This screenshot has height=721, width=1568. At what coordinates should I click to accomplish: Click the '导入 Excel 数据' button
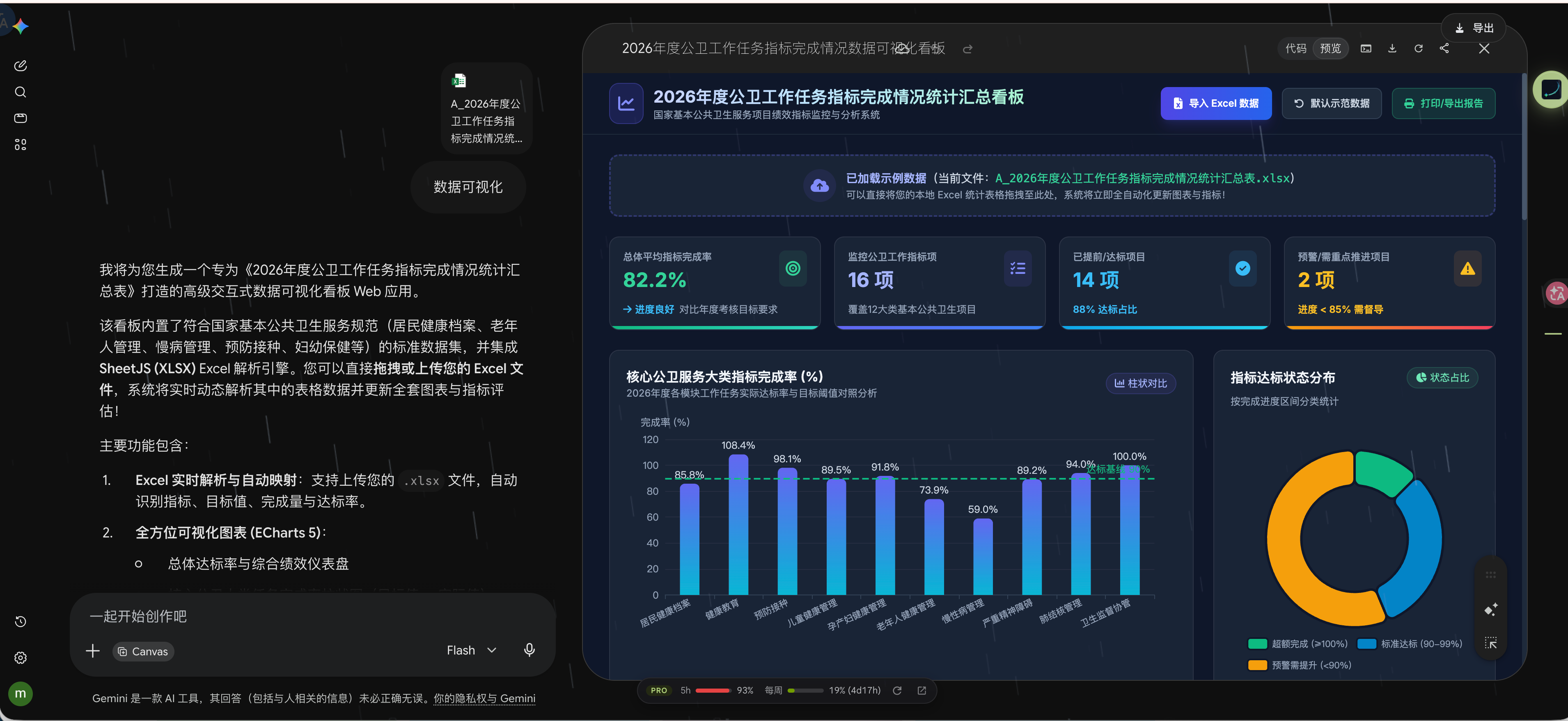tap(1216, 103)
